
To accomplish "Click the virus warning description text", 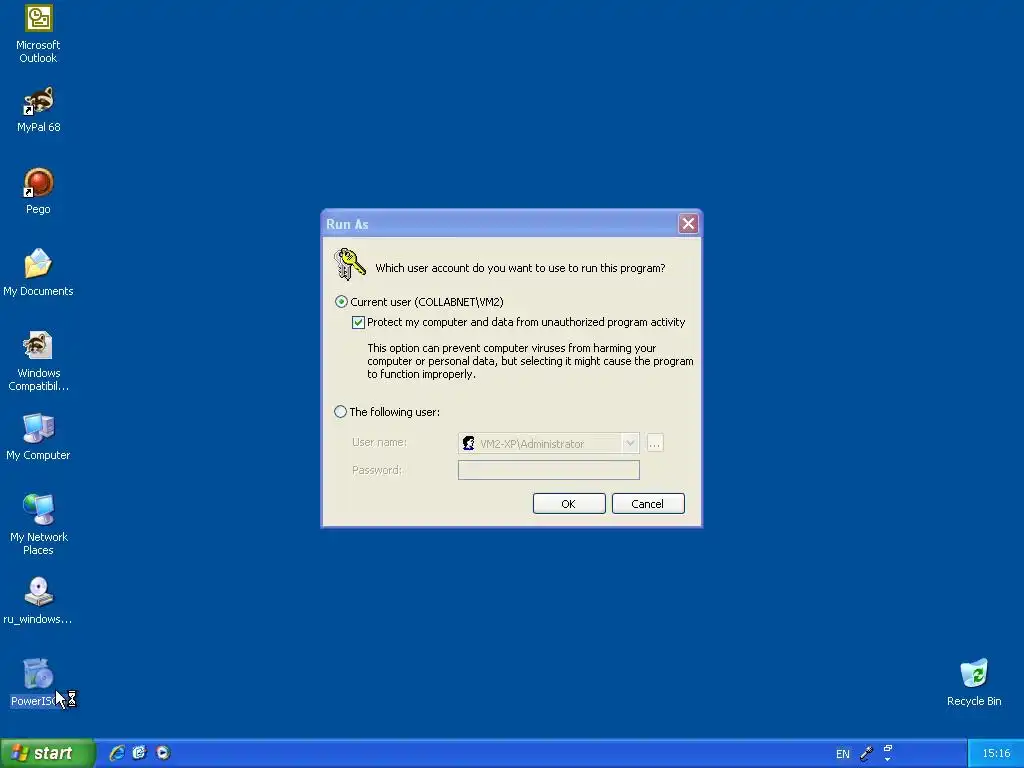I will pos(530,361).
